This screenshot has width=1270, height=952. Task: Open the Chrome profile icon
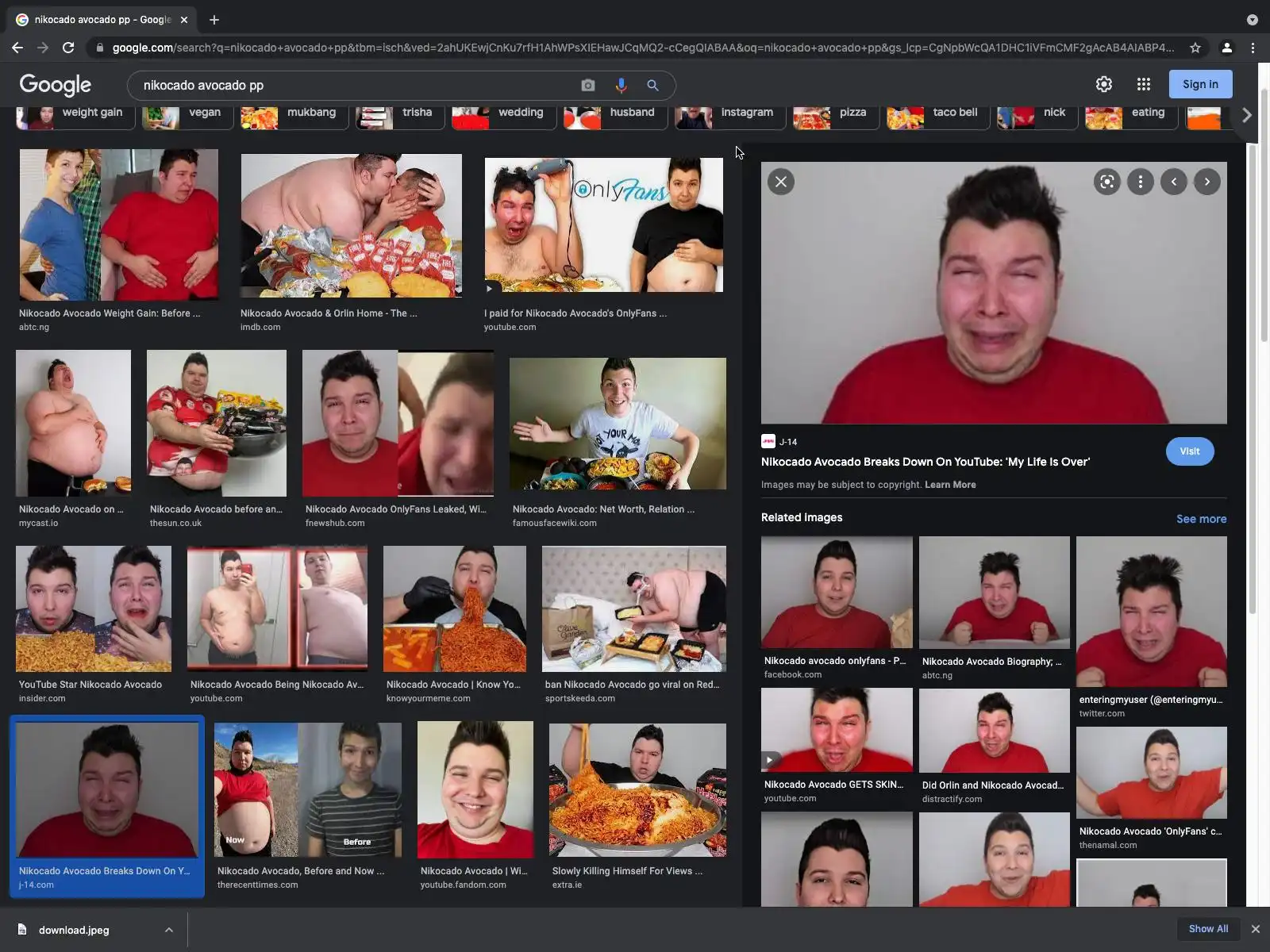(x=1227, y=48)
